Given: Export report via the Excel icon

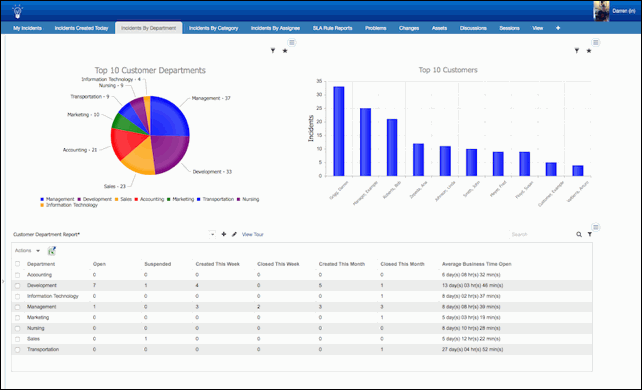Looking at the screenshot, I should coord(52,251).
